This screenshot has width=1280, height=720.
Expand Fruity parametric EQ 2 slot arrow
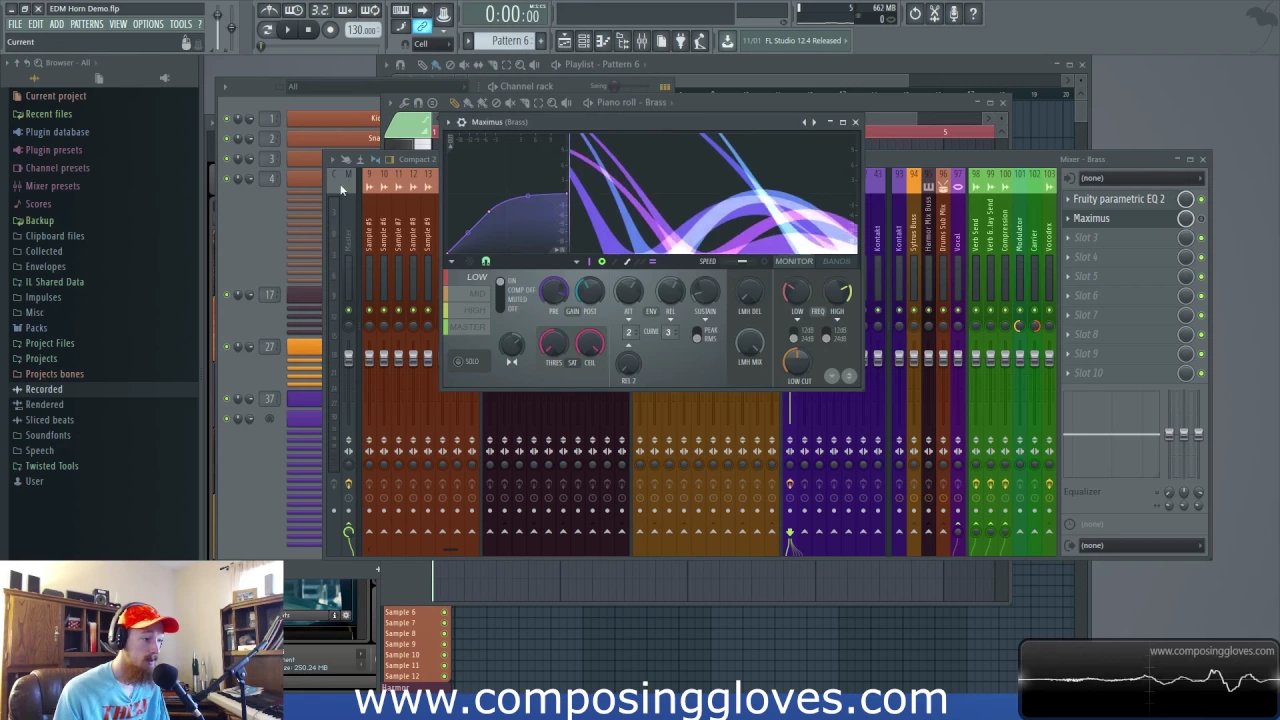pos(1068,199)
